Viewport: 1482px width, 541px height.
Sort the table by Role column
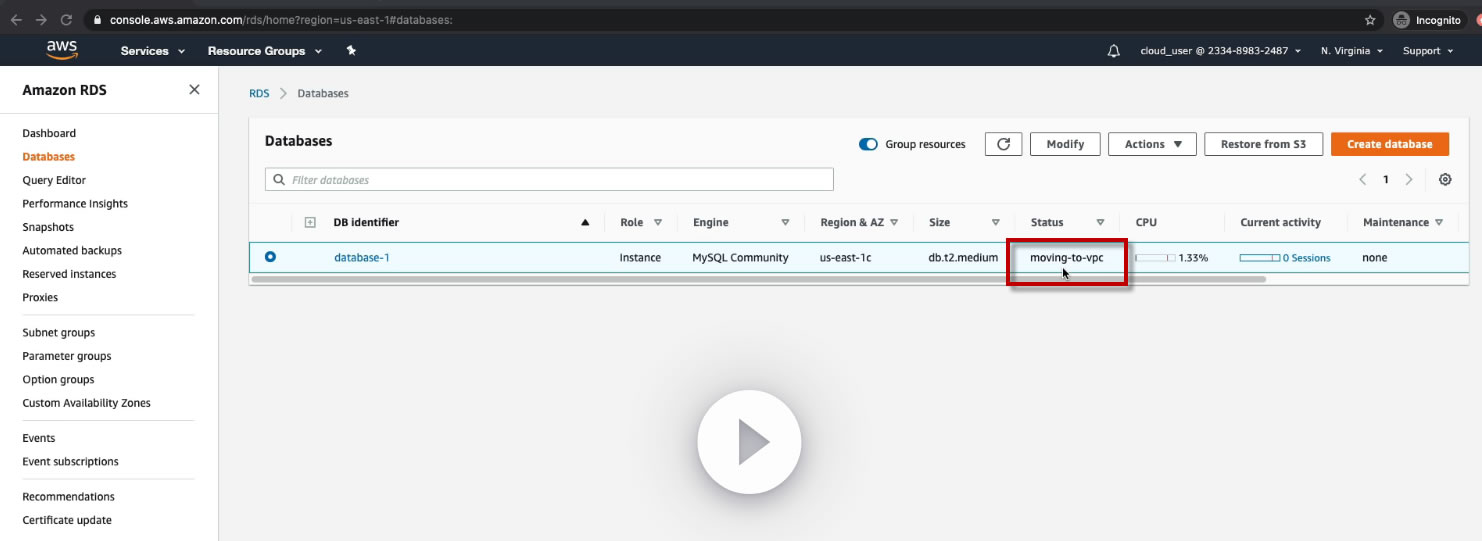click(658, 223)
